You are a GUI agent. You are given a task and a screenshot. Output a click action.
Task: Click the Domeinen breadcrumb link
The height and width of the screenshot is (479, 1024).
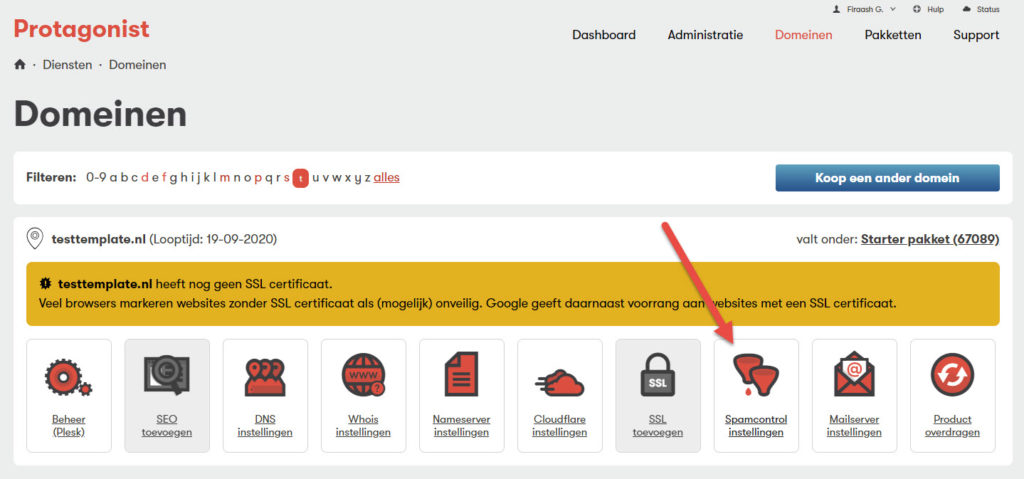click(137, 65)
